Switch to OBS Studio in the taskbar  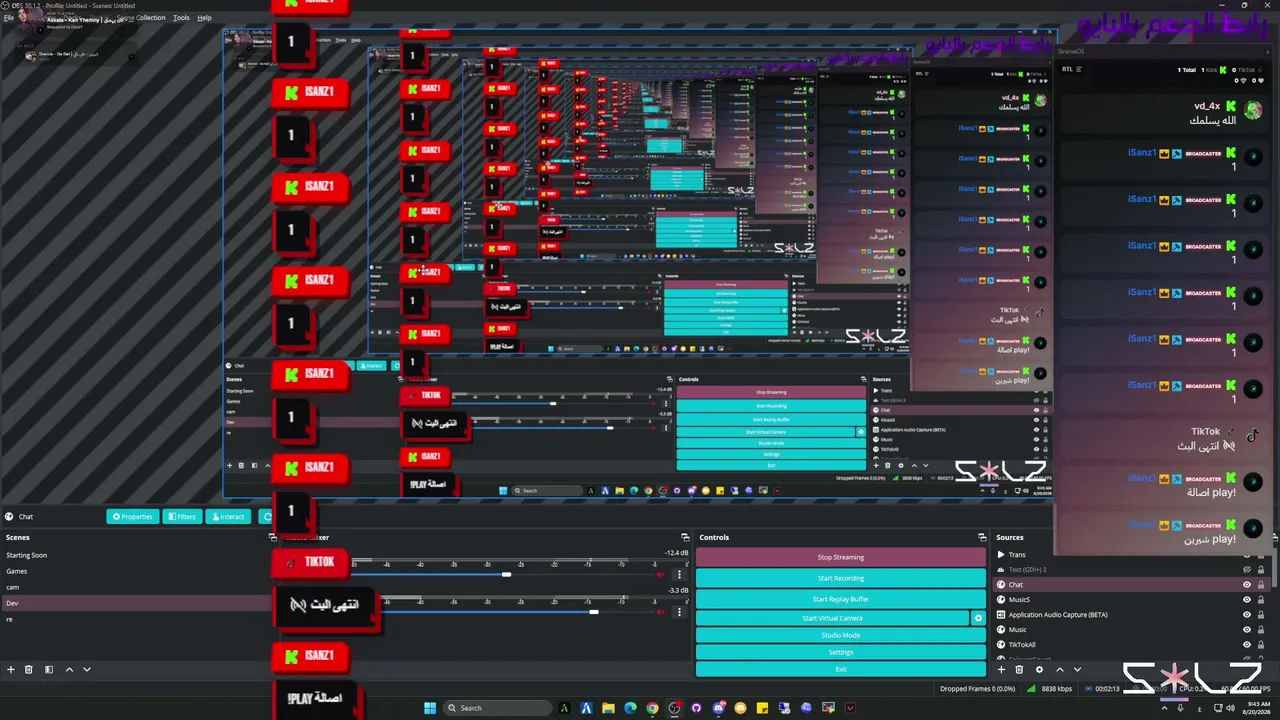point(674,708)
